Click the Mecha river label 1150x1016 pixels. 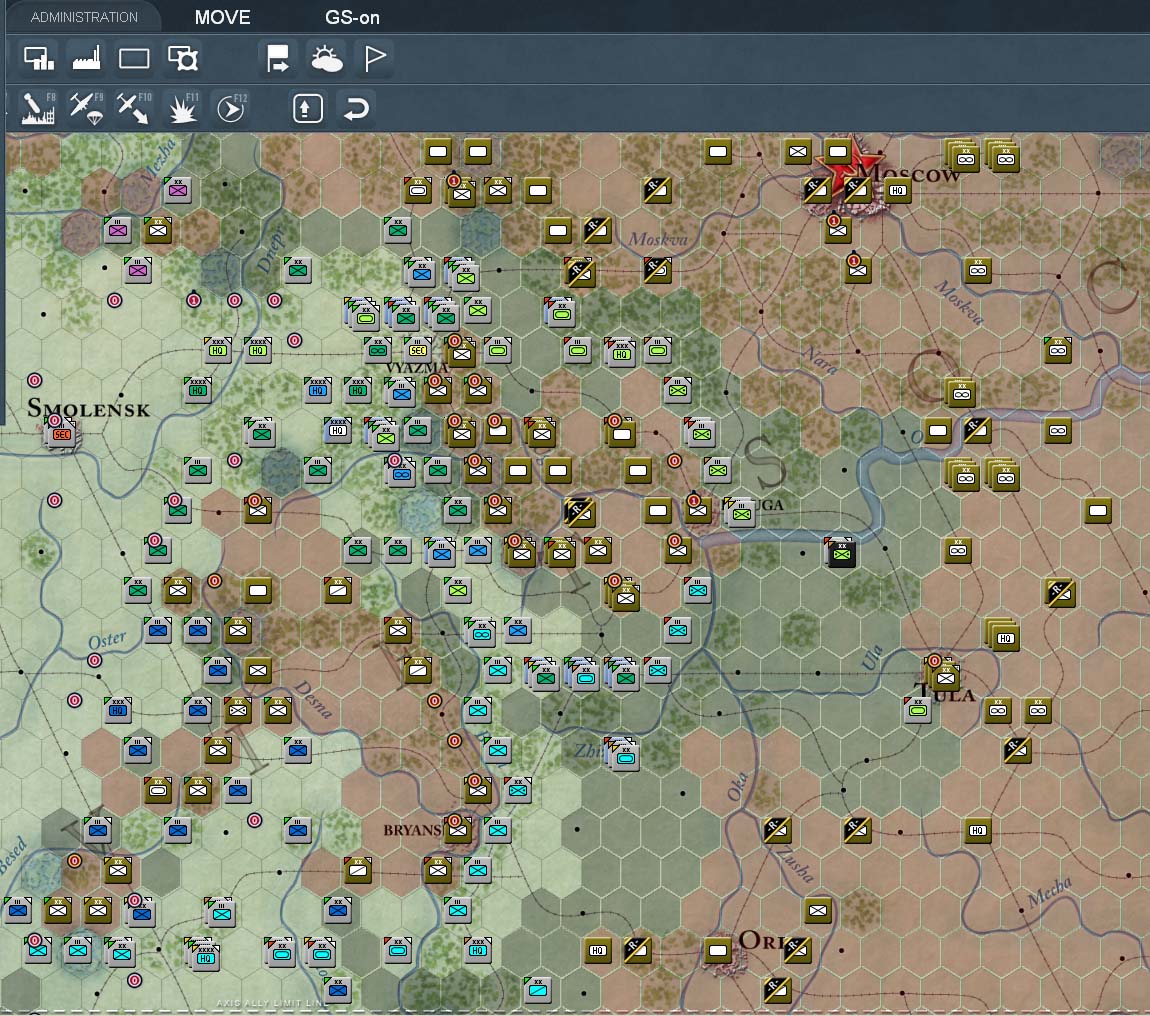click(1050, 892)
